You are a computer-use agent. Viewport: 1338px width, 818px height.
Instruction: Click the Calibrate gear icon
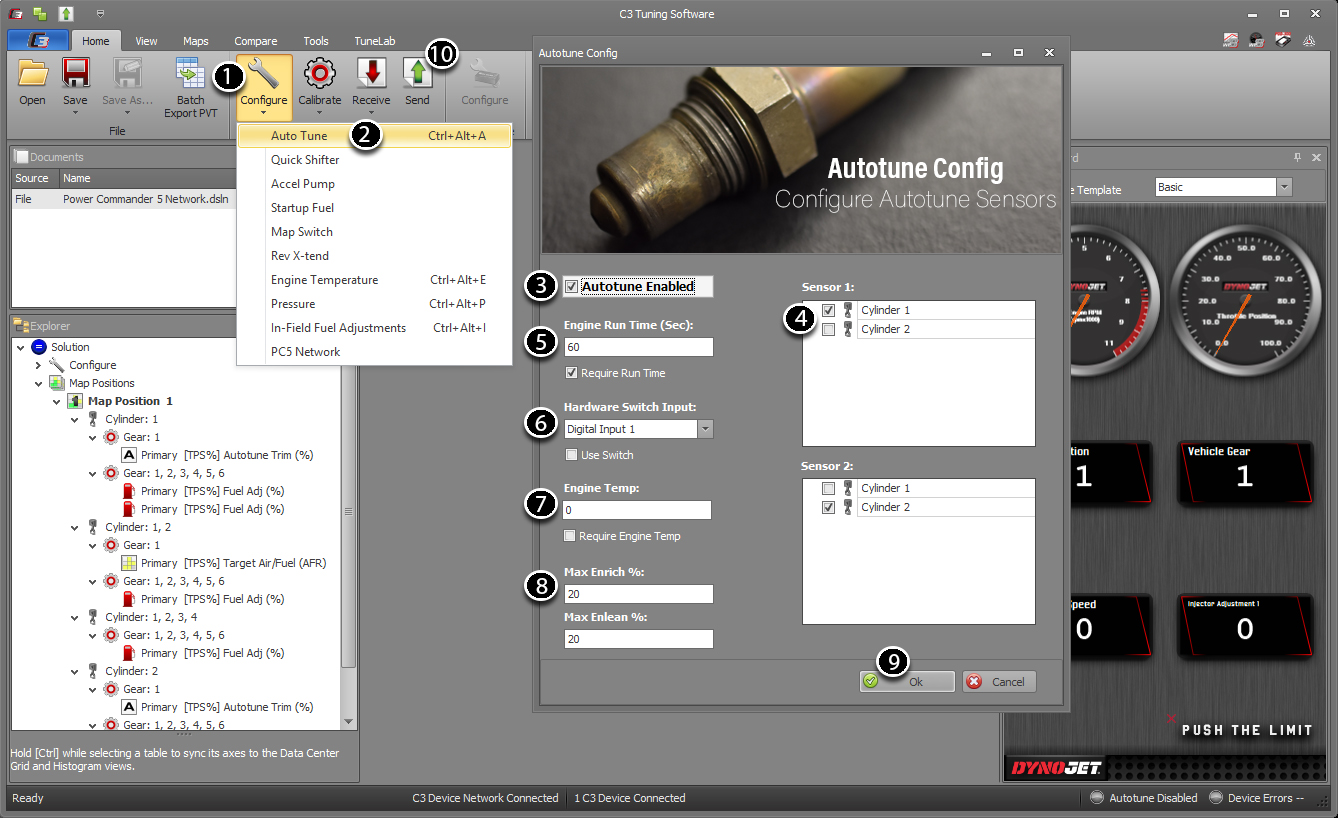320,74
